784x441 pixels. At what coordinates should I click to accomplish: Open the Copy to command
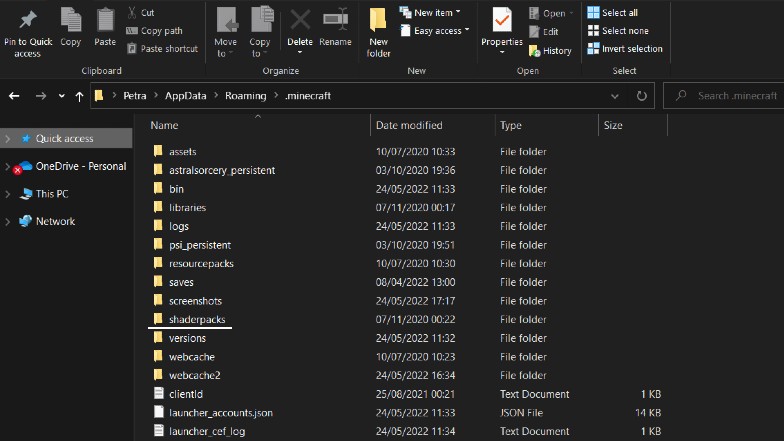pyautogui.click(x=260, y=32)
